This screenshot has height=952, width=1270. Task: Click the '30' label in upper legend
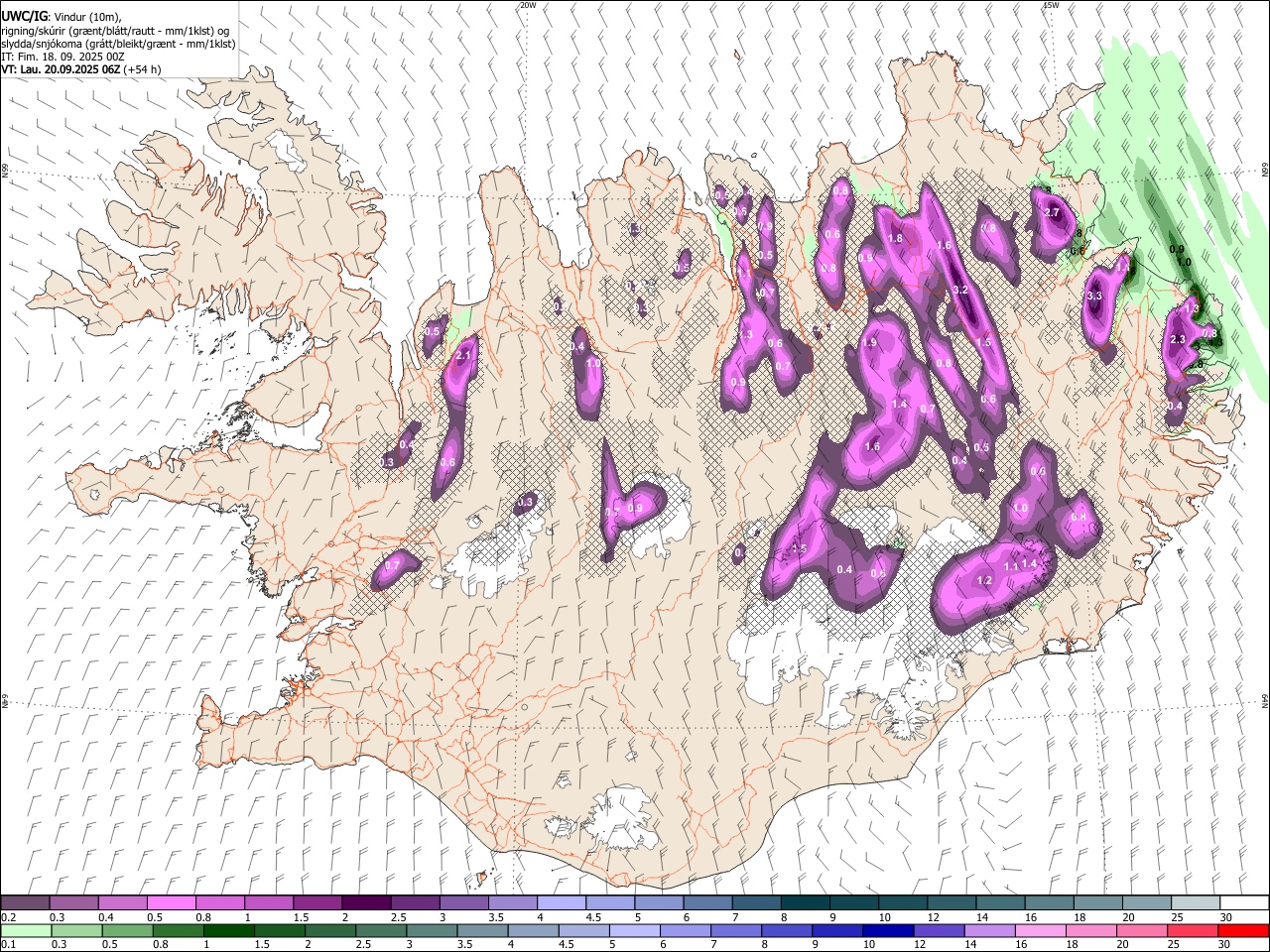click(1224, 917)
